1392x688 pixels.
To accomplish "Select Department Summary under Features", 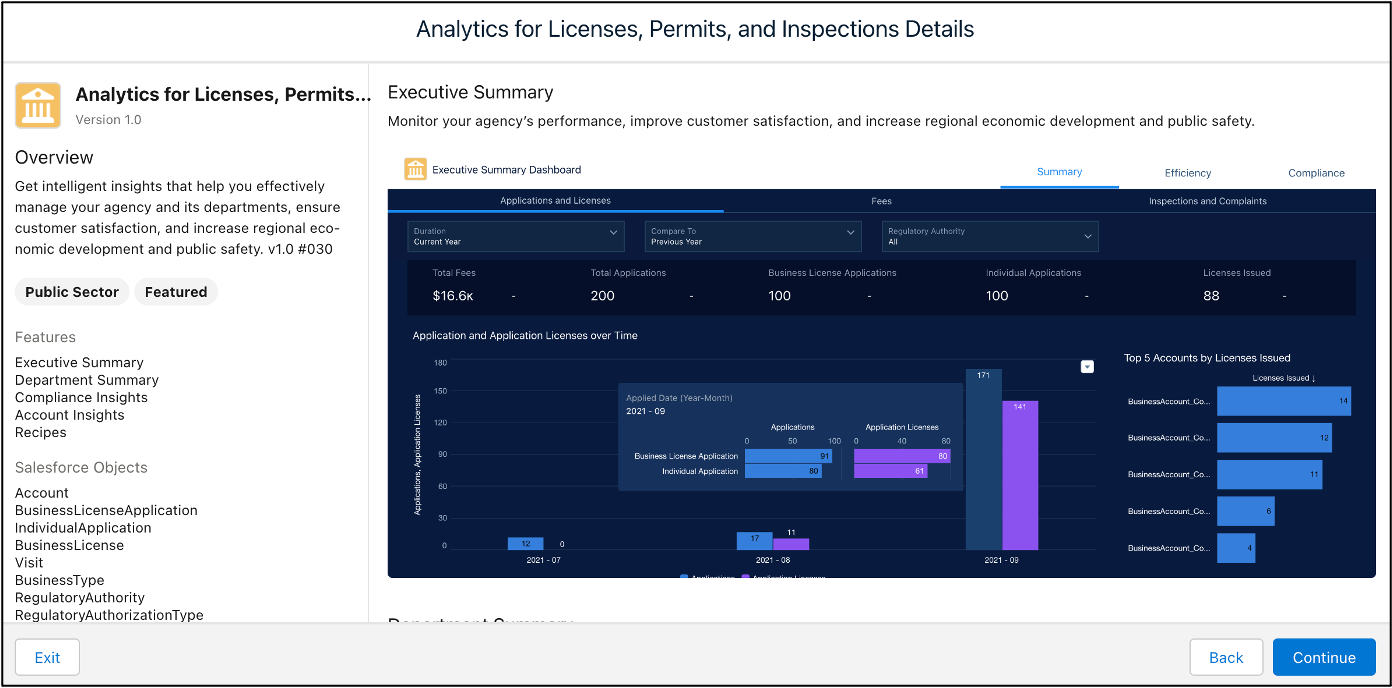I will coord(86,379).
